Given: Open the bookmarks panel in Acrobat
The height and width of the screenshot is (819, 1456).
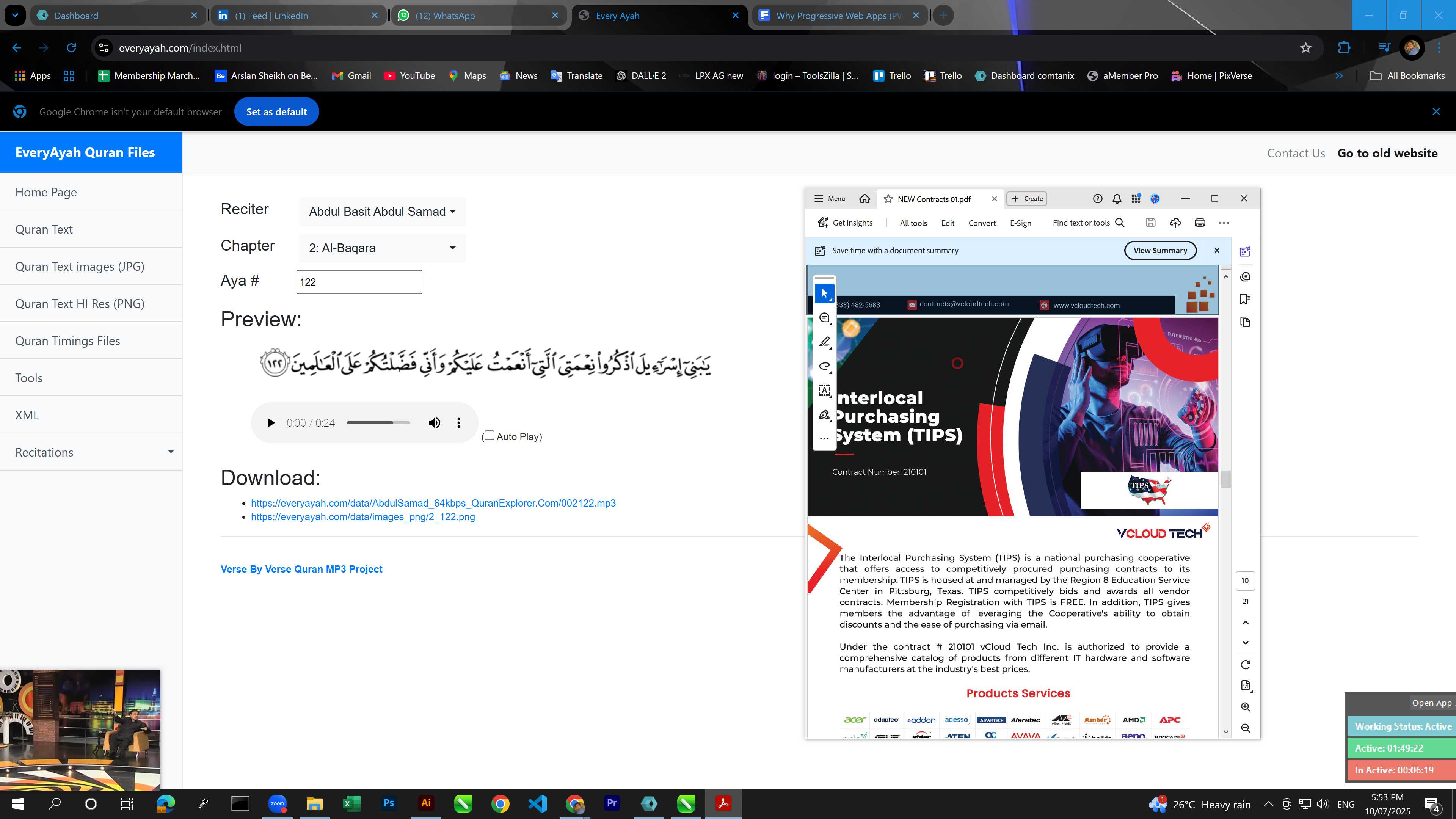Looking at the screenshot, I should pyautogui.click(x=1244, y=299).
